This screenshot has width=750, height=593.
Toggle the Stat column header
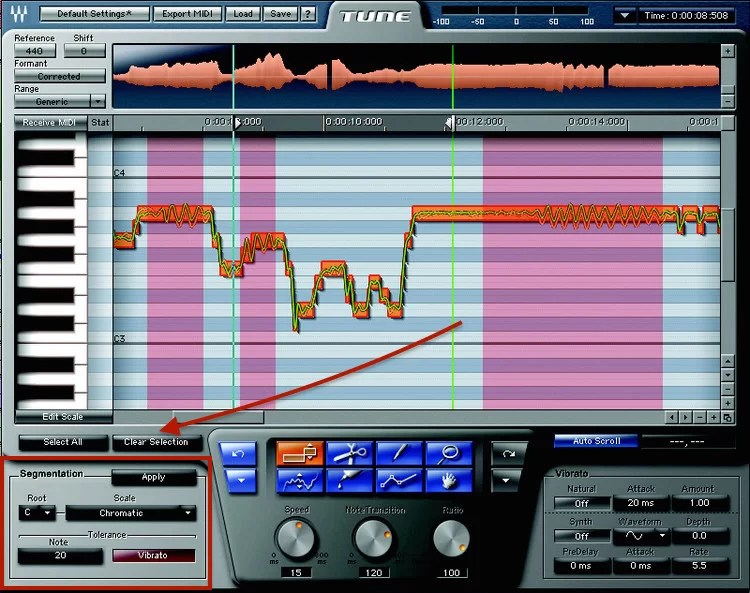click(x=100, y=123)
